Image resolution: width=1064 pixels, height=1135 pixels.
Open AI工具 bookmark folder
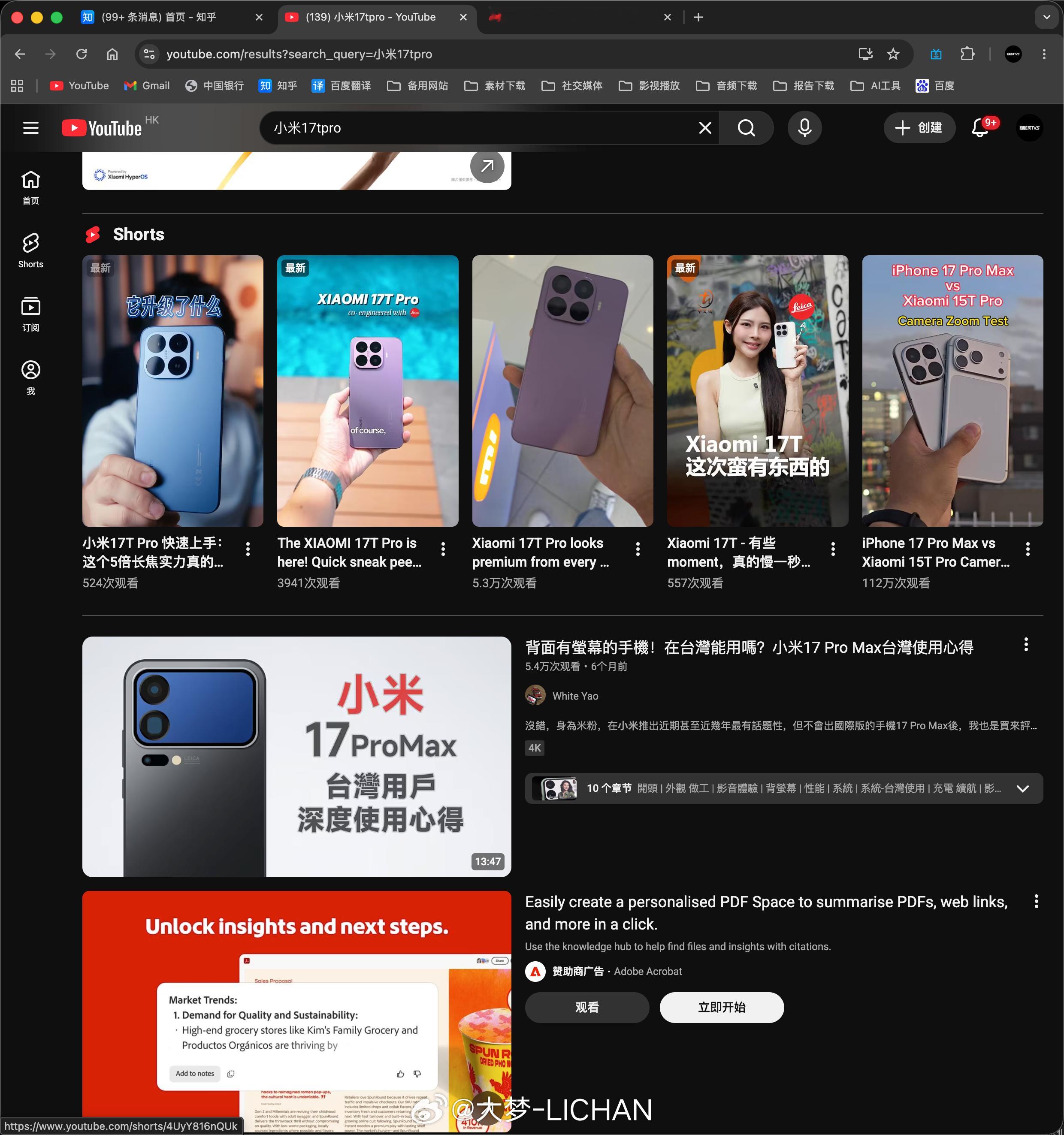tap(876, 86)
